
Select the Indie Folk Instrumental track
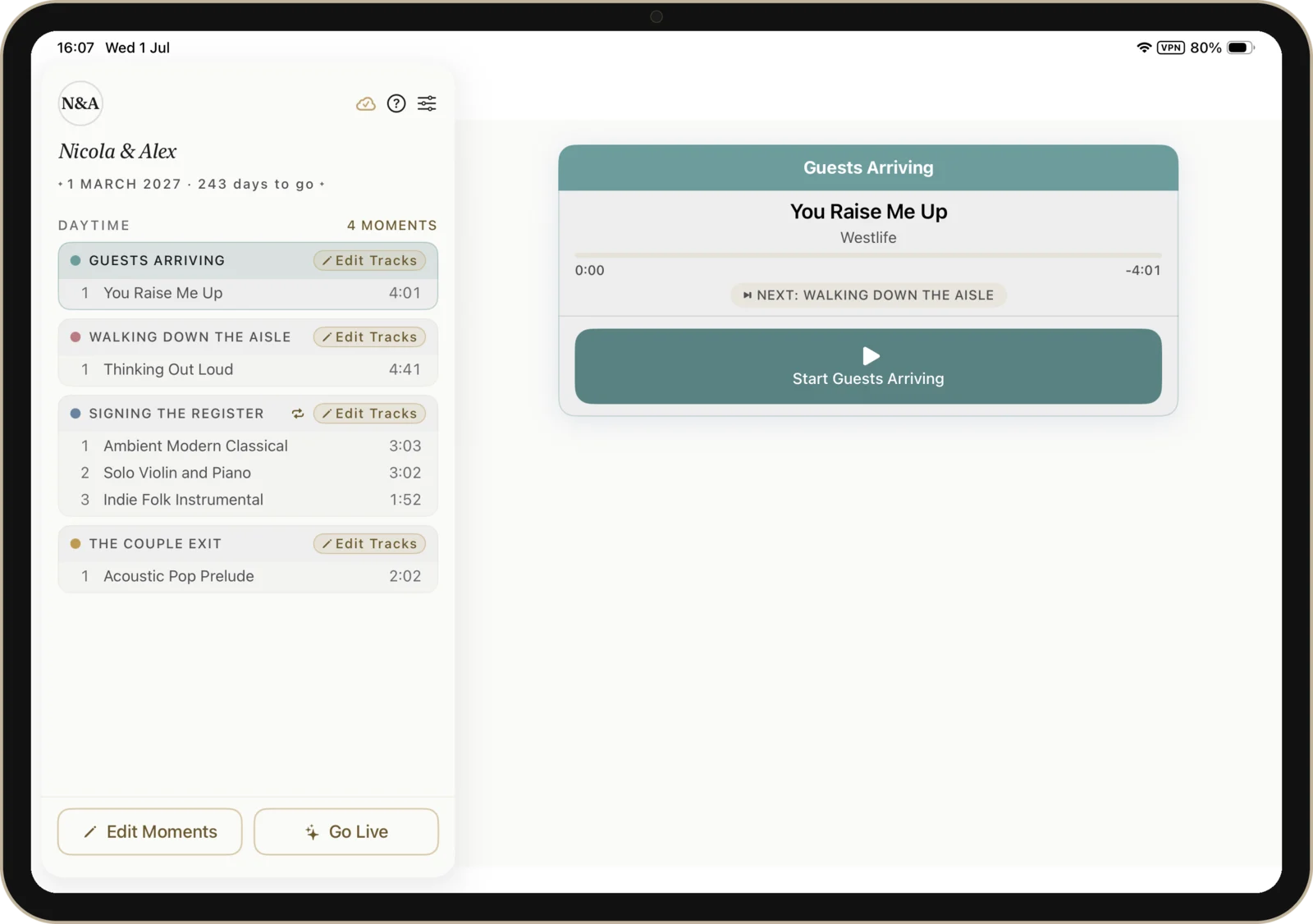(x=248, y=500)
